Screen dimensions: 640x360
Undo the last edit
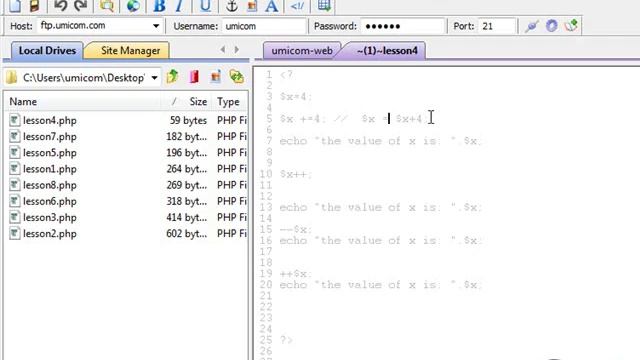coord(60,5)
